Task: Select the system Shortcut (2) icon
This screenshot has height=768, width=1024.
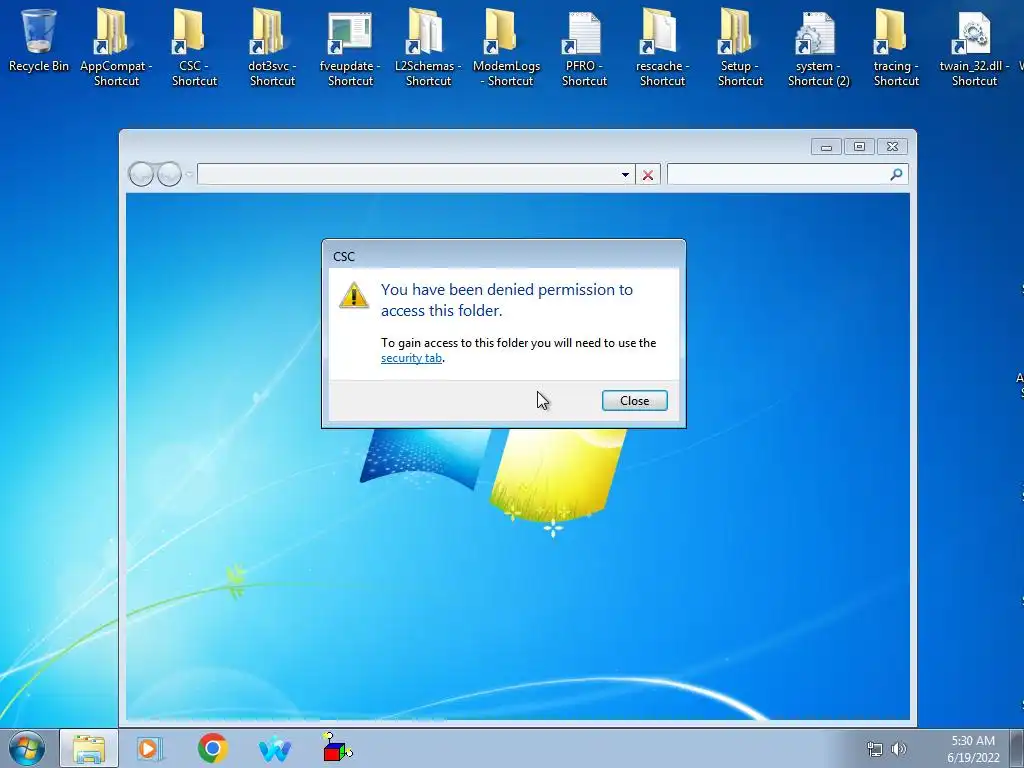Action: point(814,33)
